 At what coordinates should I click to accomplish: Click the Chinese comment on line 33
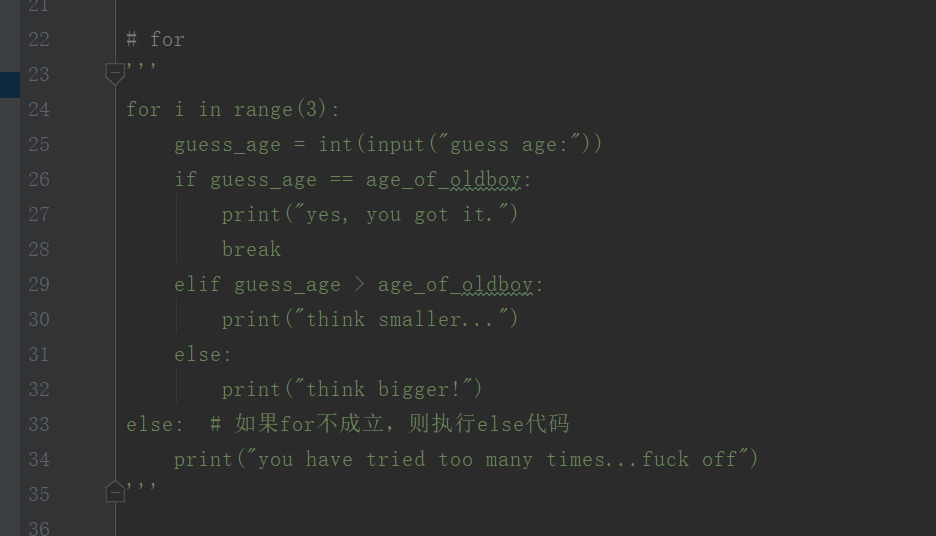[390, 424]
